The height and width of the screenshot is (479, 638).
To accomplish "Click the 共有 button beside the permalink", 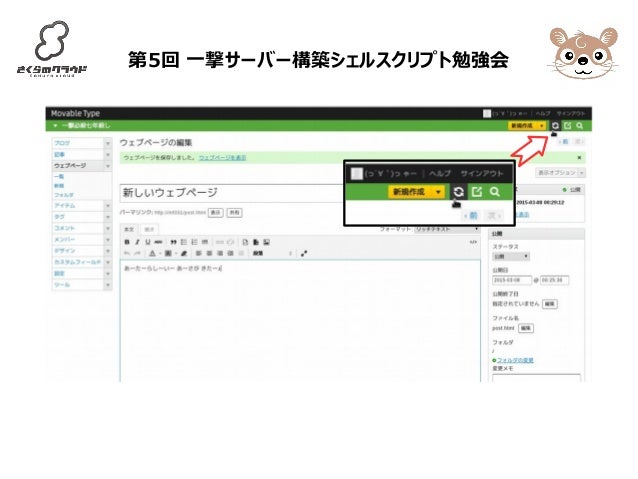I will (235, 213).
